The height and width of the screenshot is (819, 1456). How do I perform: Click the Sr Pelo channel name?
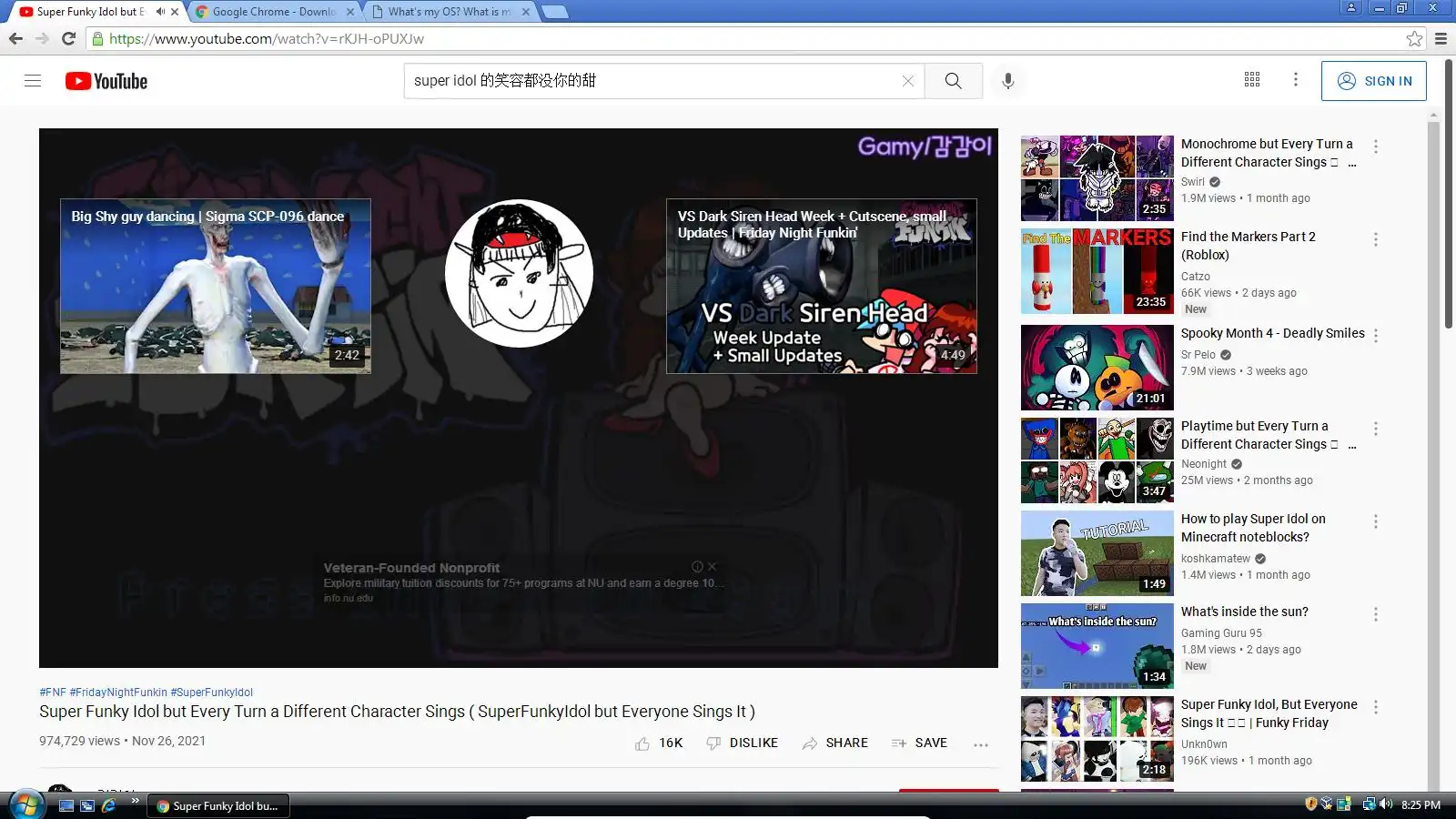(x=1198, y=355)
